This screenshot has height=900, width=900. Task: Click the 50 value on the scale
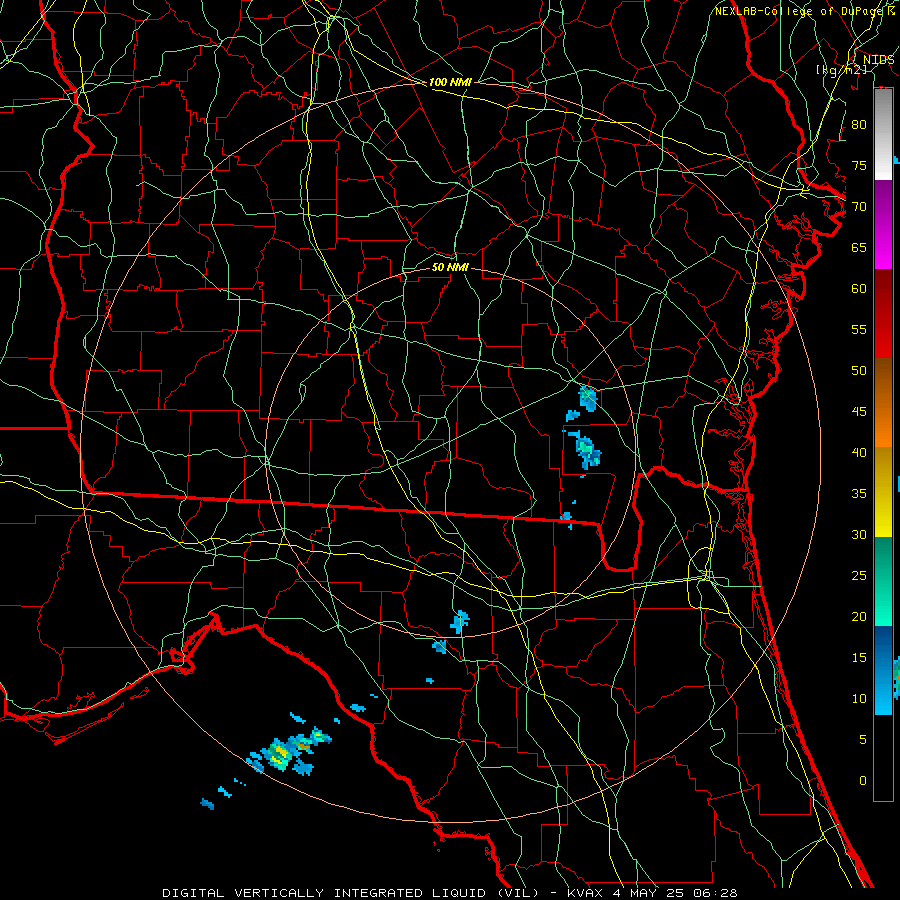pyautogui.click(x=859, y=370)
